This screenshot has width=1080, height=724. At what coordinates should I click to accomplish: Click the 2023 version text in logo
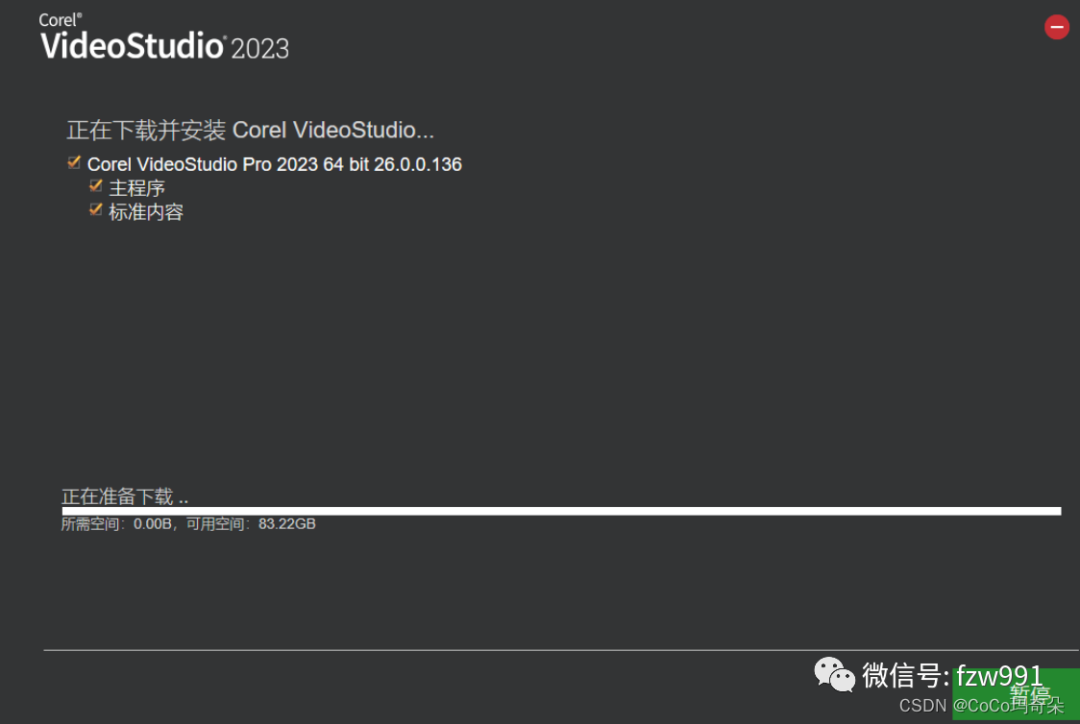click(260, 48)
